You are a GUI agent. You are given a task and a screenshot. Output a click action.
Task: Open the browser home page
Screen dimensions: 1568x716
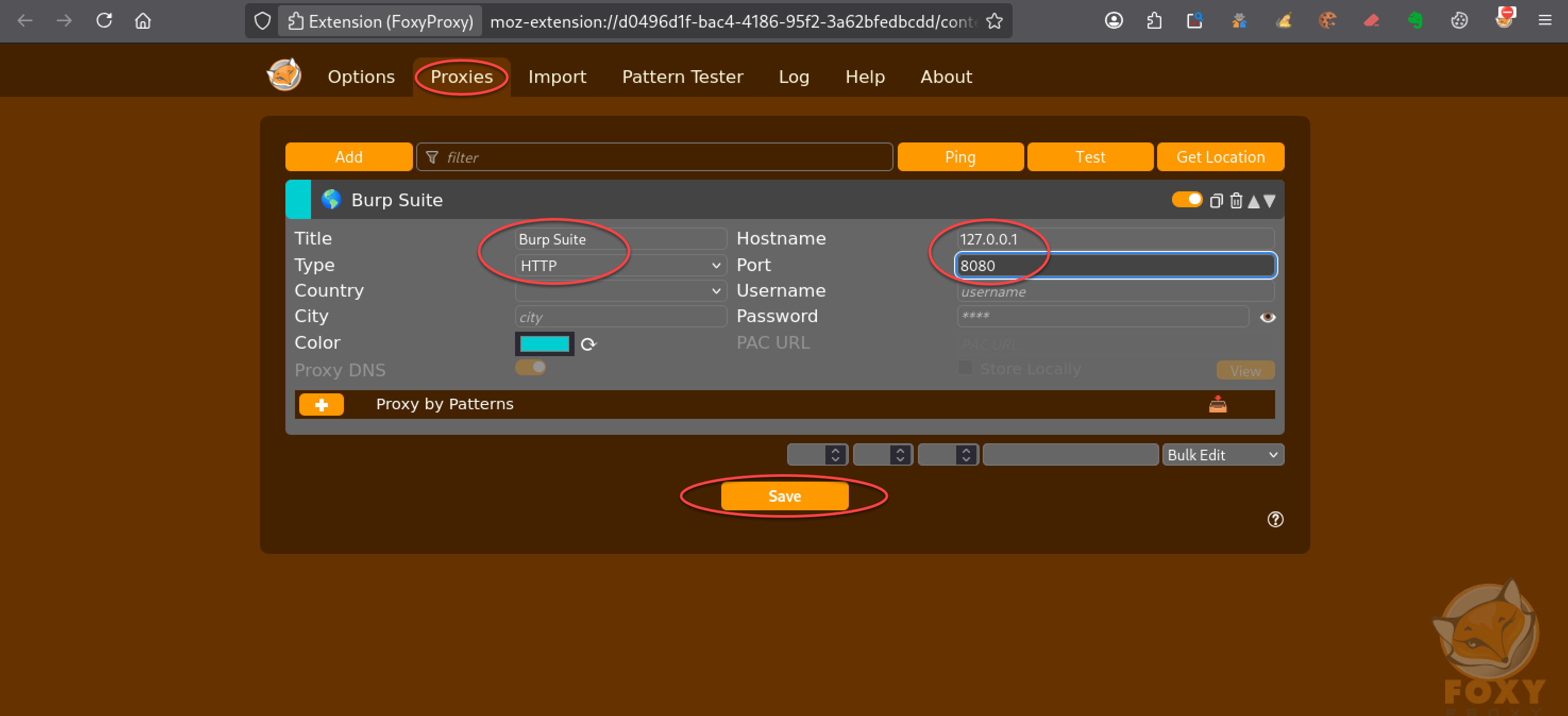[143, 21]
